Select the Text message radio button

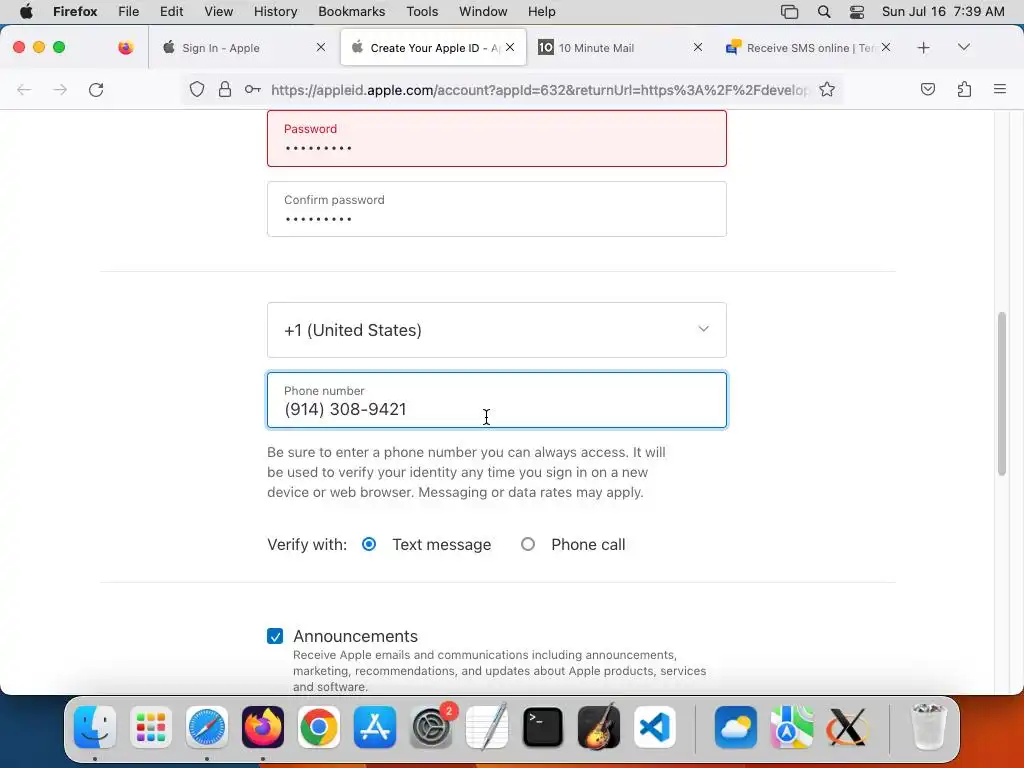point(369,544)
